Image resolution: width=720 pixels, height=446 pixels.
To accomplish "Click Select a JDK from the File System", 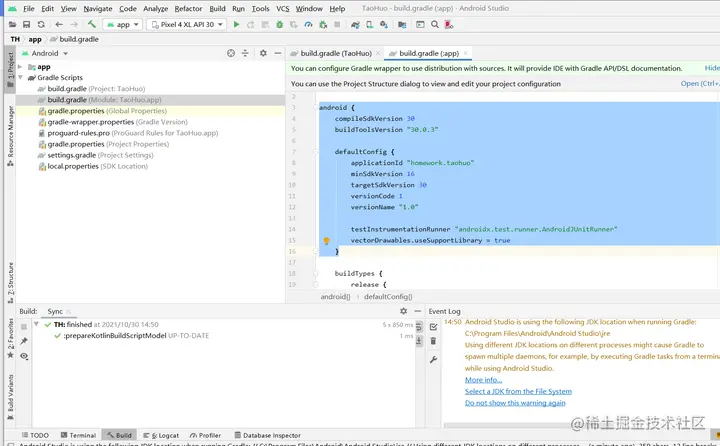I will tap(518, 391).
